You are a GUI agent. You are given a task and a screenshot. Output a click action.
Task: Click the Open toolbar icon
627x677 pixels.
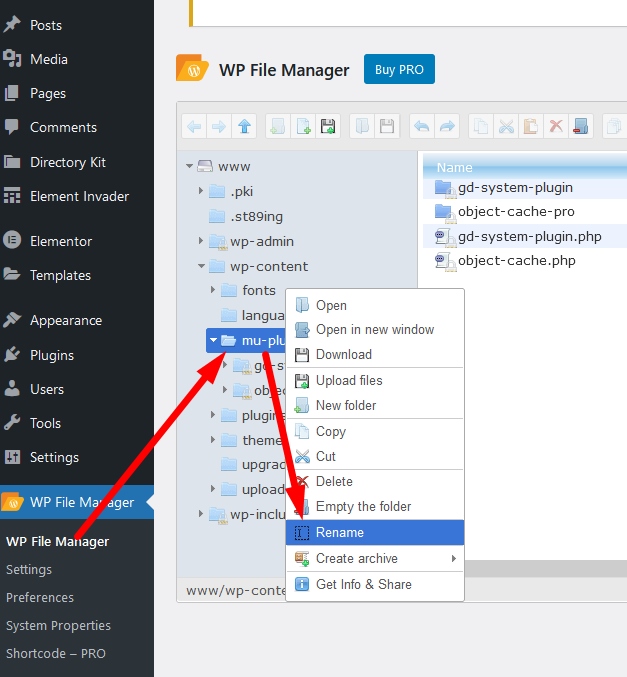point(362,127)
